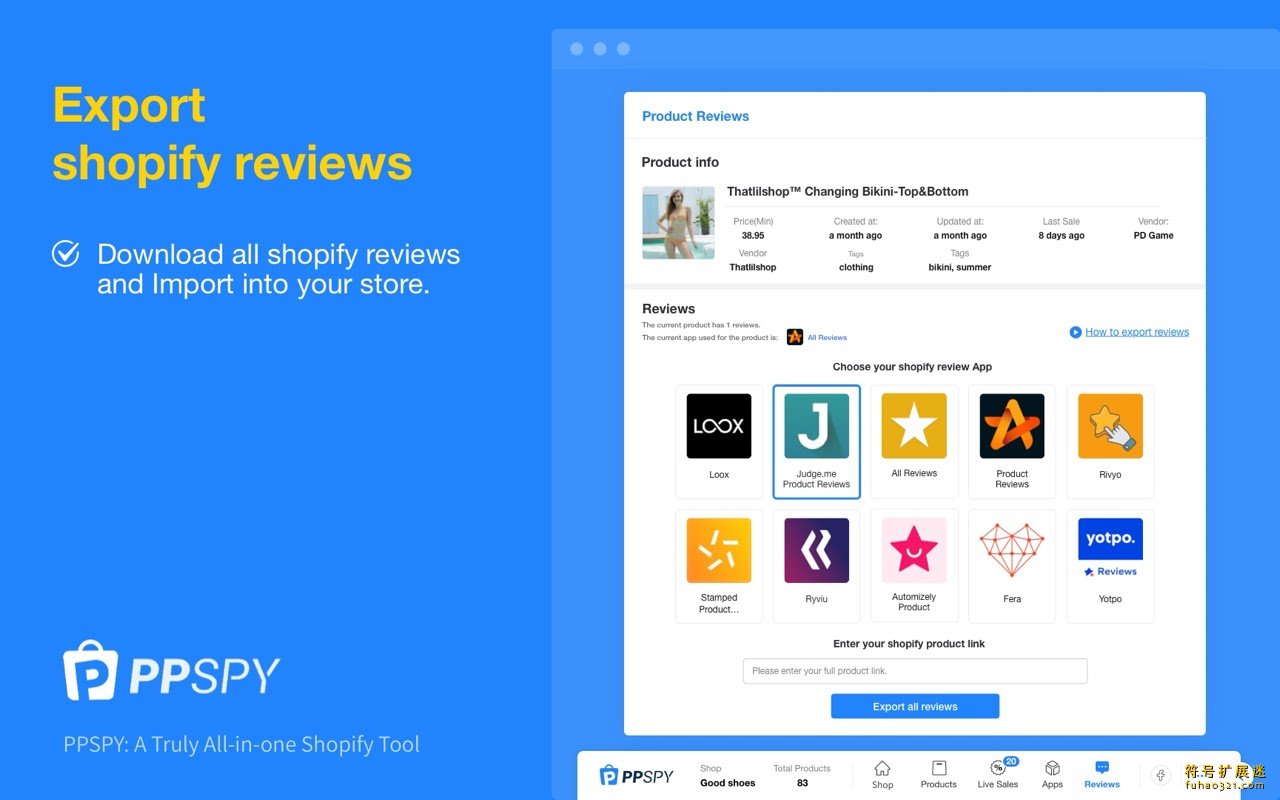Screen dimensions: 1280x800
Task: Click the bikini, summer tags value
Action: 960,268
